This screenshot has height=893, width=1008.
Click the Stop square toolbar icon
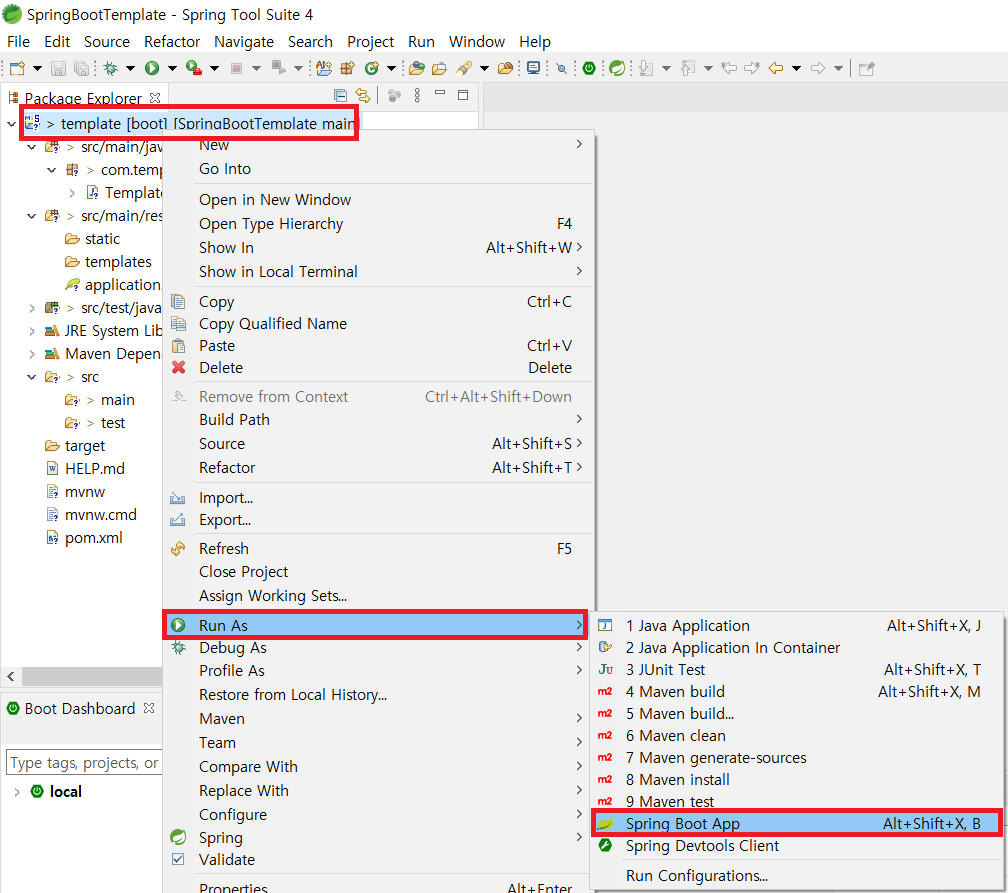(x=237, y=68)
